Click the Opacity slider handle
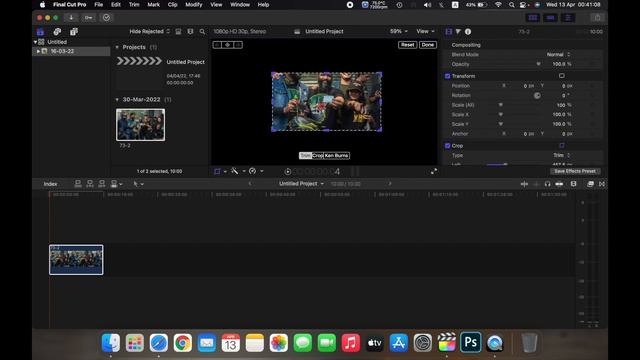 coord(538,64)
